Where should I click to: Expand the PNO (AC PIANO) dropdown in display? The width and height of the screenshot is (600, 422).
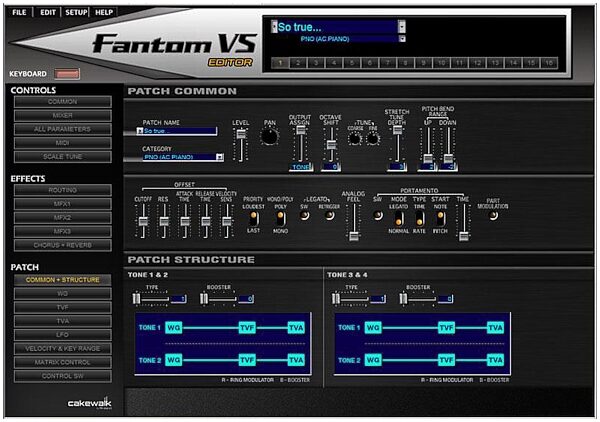pos(402,39)
